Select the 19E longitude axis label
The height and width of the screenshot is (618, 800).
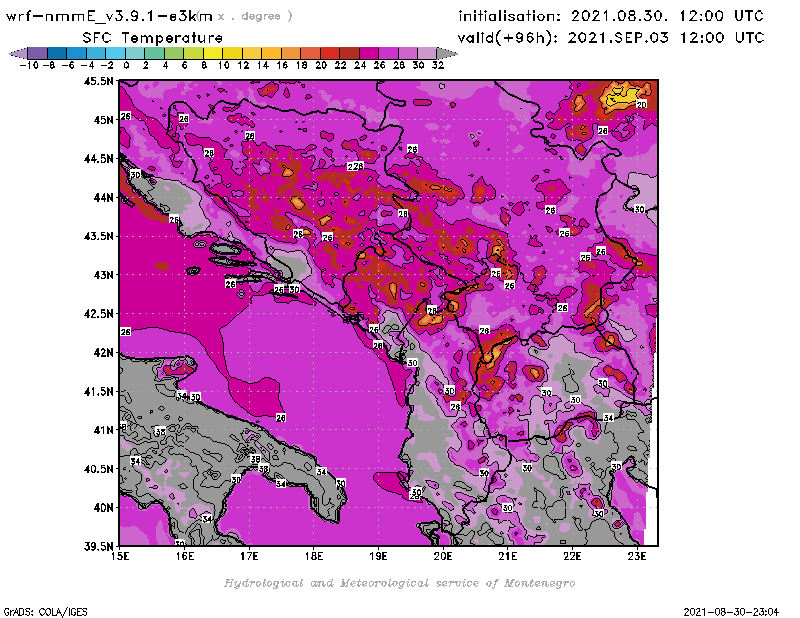coord(379,556)
